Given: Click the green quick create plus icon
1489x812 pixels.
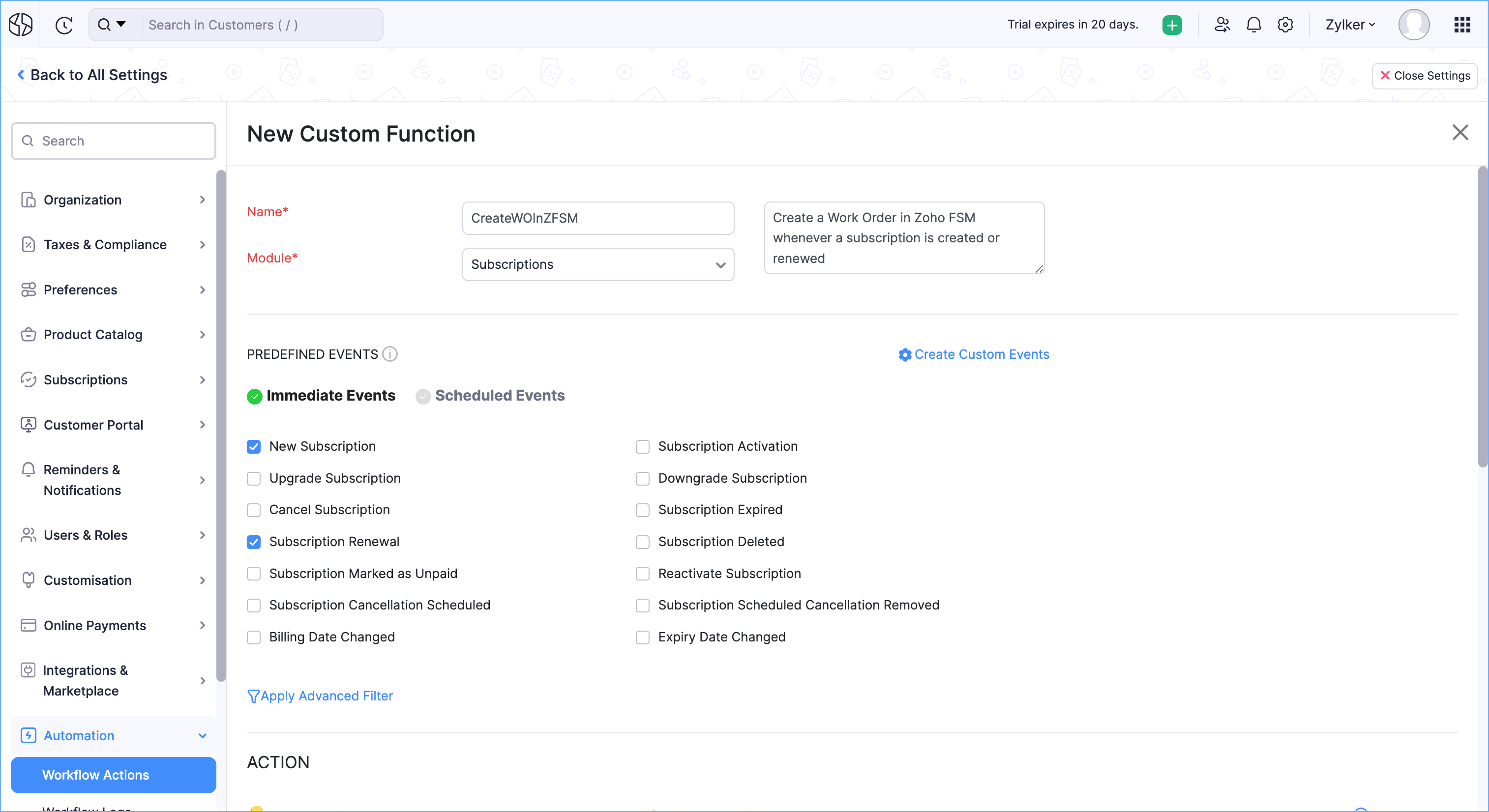Looking at the screenshot, I should coord(1172,25).
